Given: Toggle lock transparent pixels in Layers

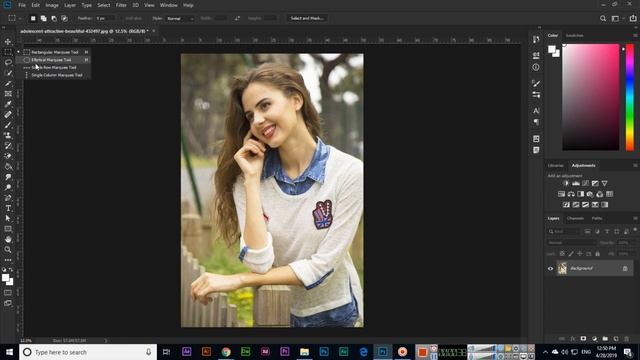Looking at the screenshot, I should 562,254.
